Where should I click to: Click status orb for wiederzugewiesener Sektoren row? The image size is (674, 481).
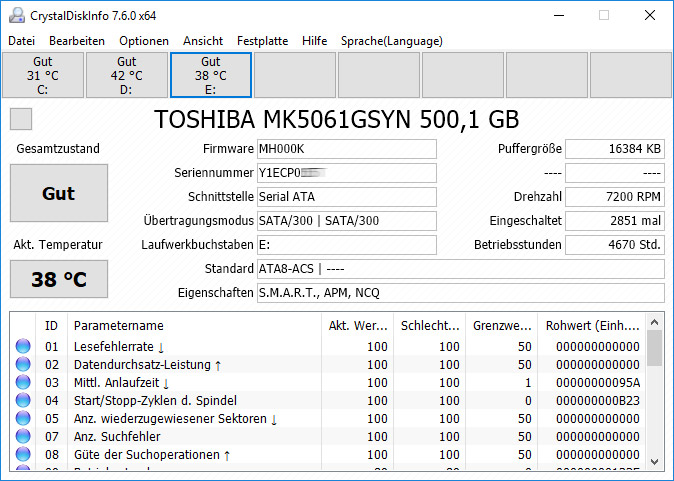pos(23,418)
